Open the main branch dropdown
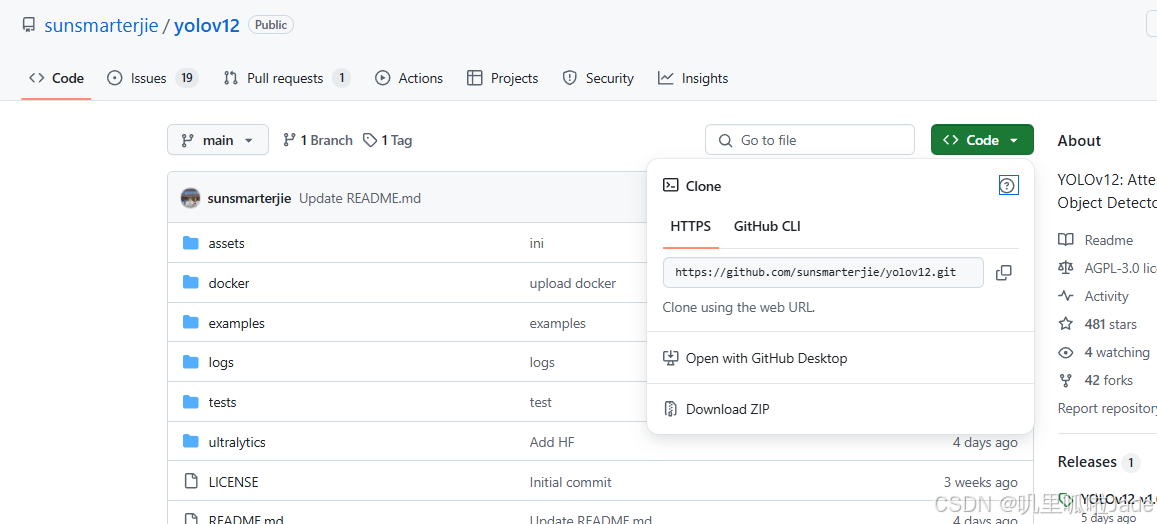The image size is (1157, 524). tap(218, 140)
